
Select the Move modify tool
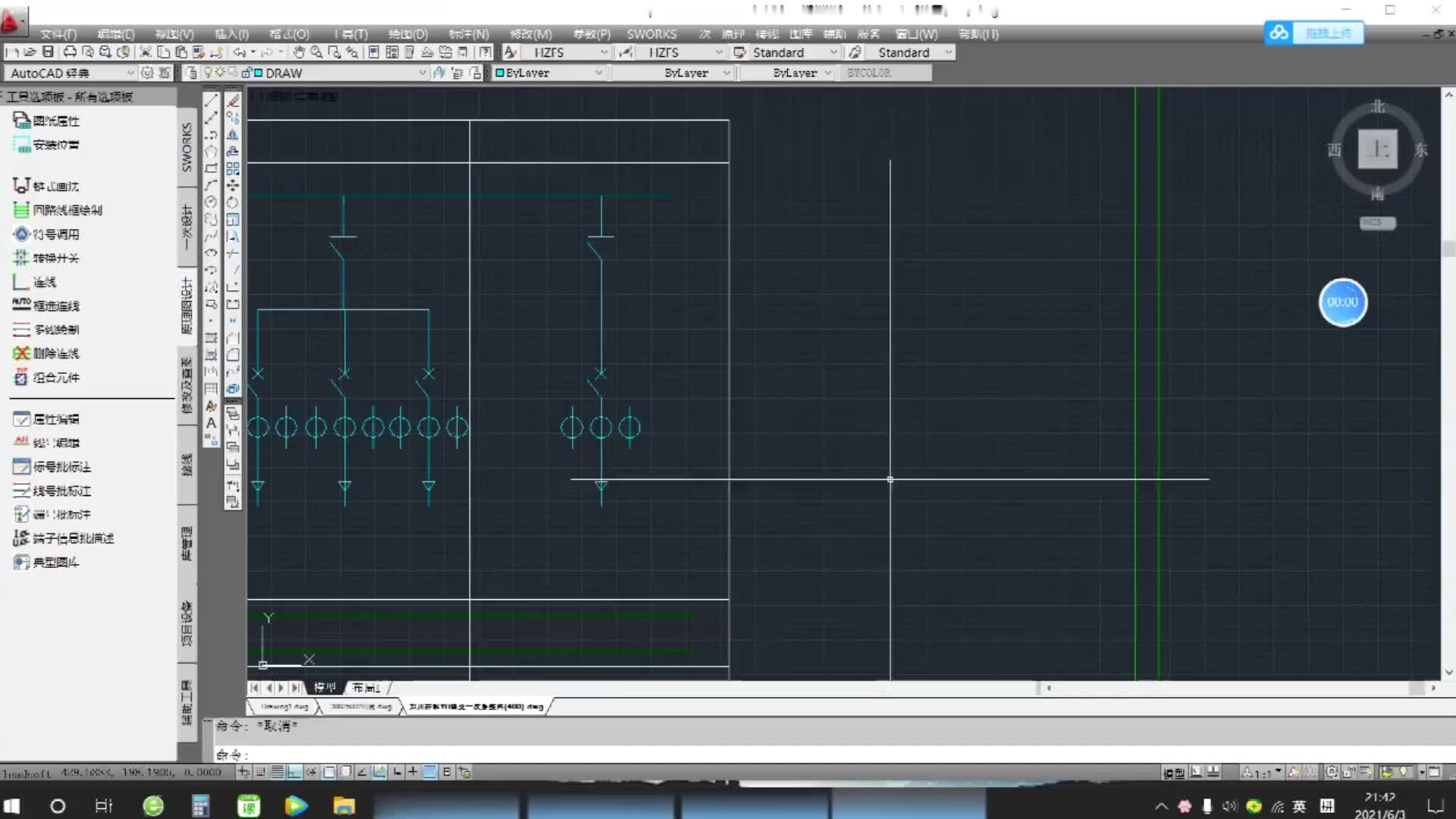(233, 185)
